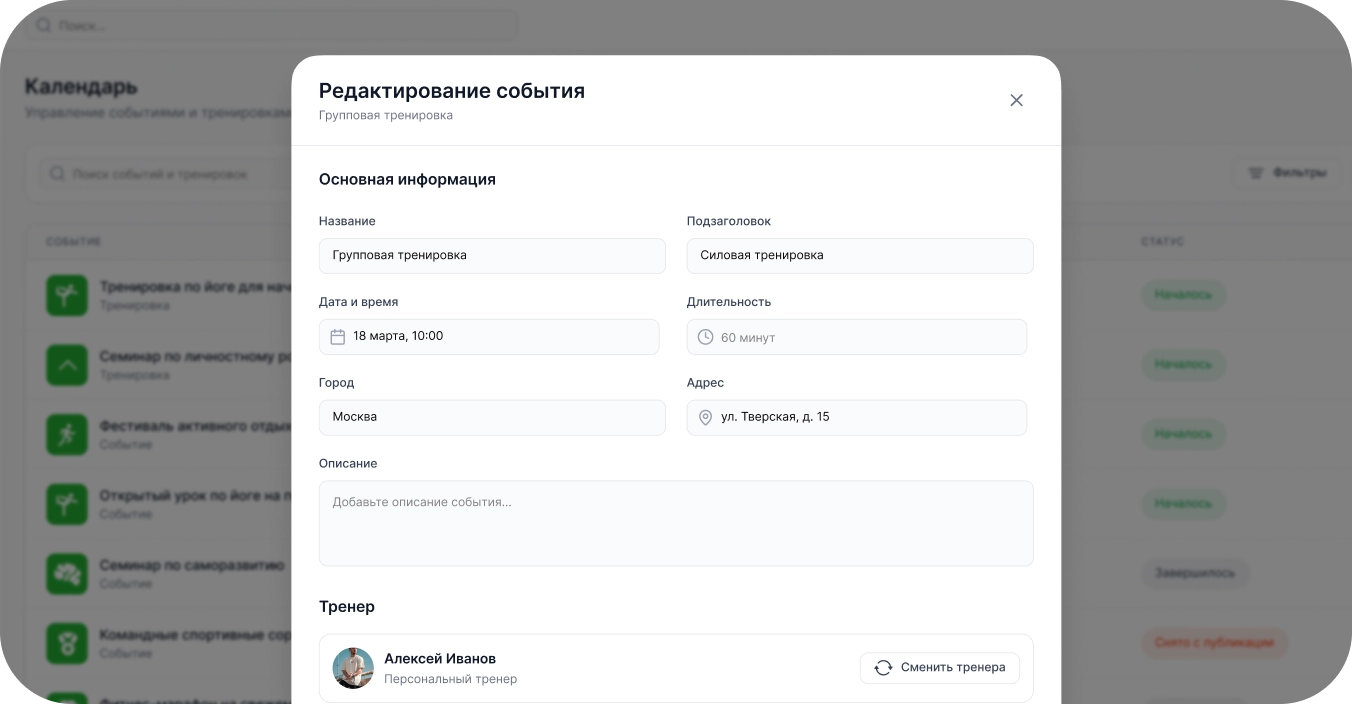
Task: Edit the address ул. Тверская, д. 15
Action: coord(857,417)
